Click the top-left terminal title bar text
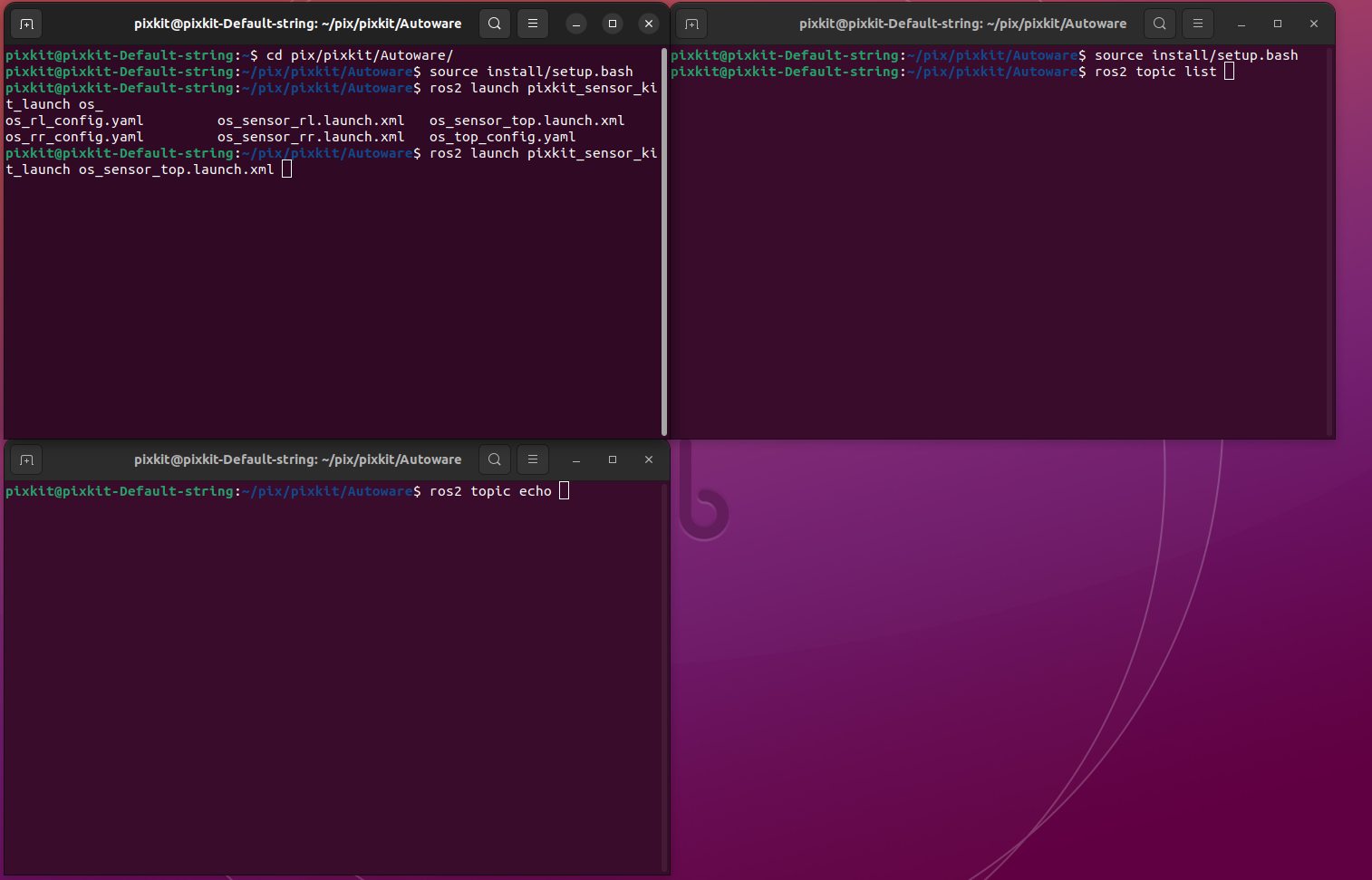This screenshot has width=1372, height=880. 298,24
